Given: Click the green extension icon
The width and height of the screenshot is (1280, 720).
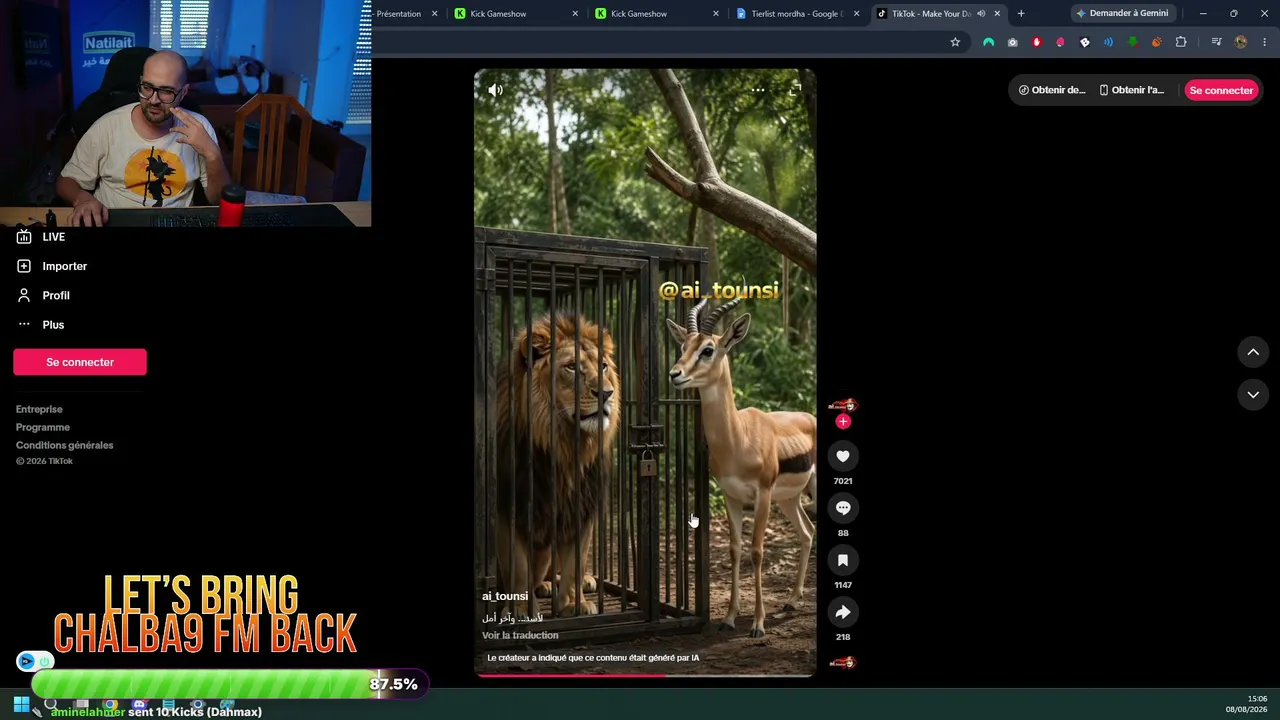Looking at the screenshot, I should (1132, 42).
